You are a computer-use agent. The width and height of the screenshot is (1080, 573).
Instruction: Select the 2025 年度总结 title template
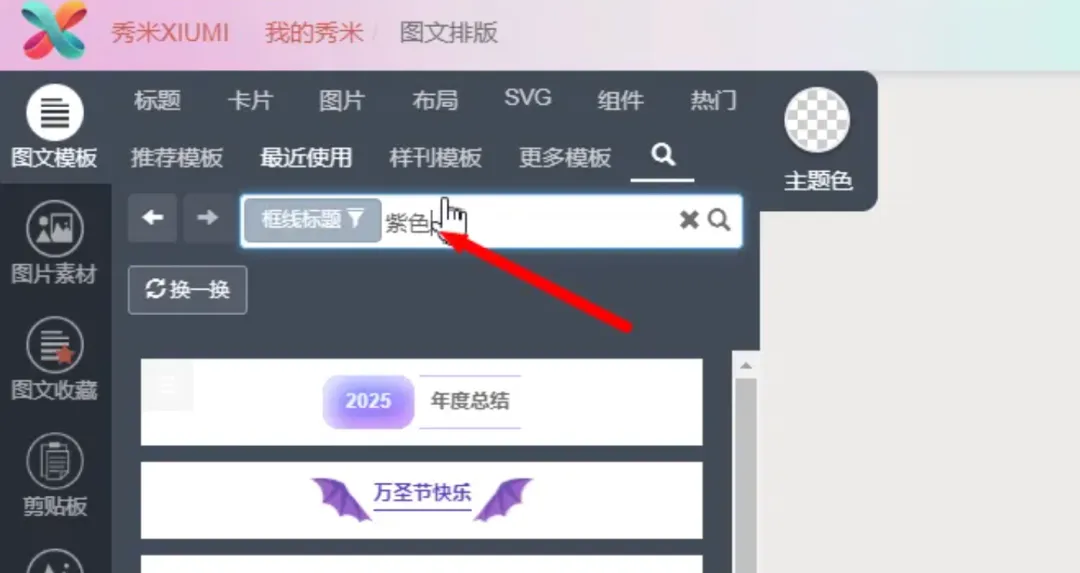(422, 402)
